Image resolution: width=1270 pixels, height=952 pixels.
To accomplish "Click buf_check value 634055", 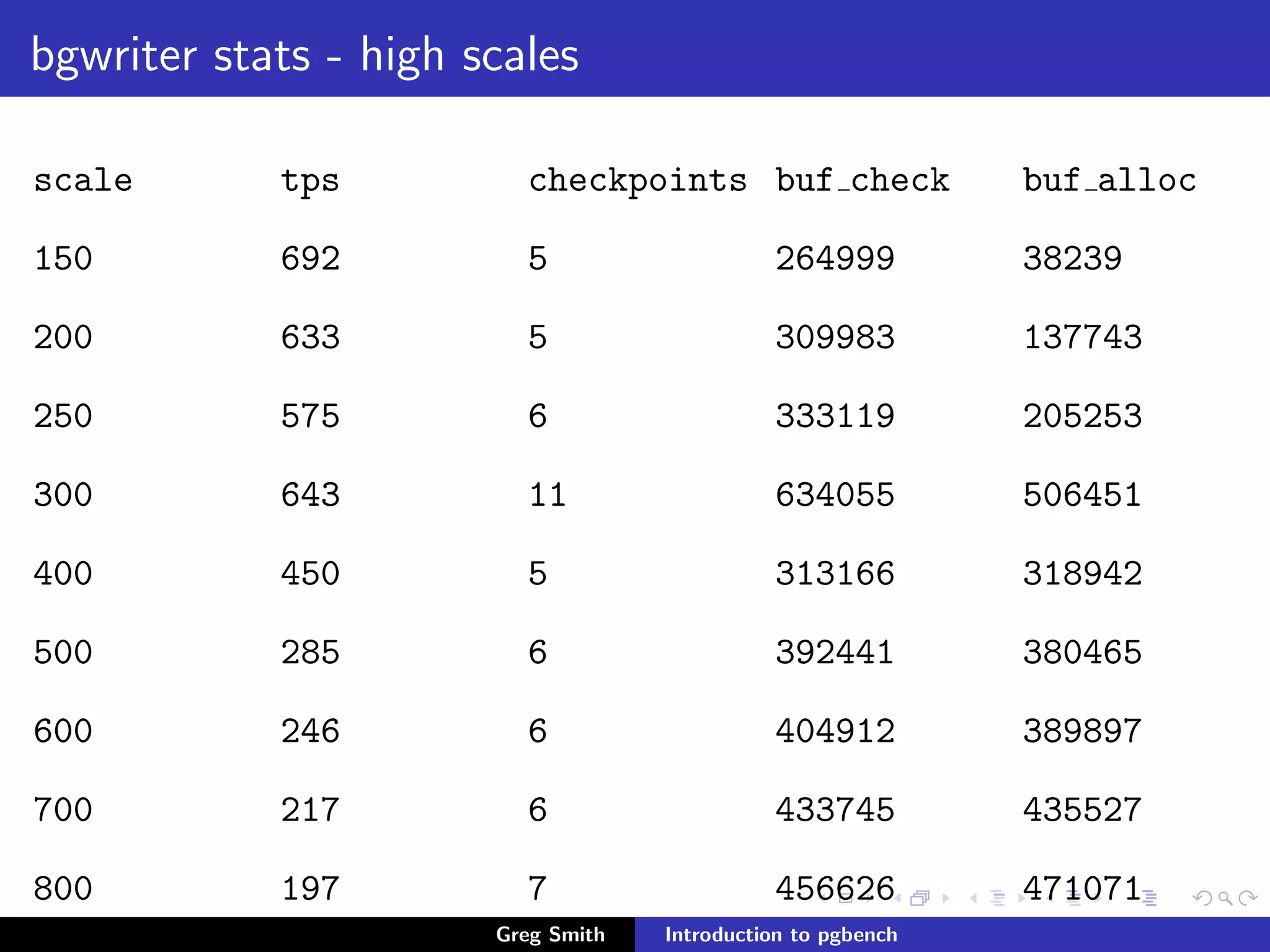I will [x=835, y=495].
